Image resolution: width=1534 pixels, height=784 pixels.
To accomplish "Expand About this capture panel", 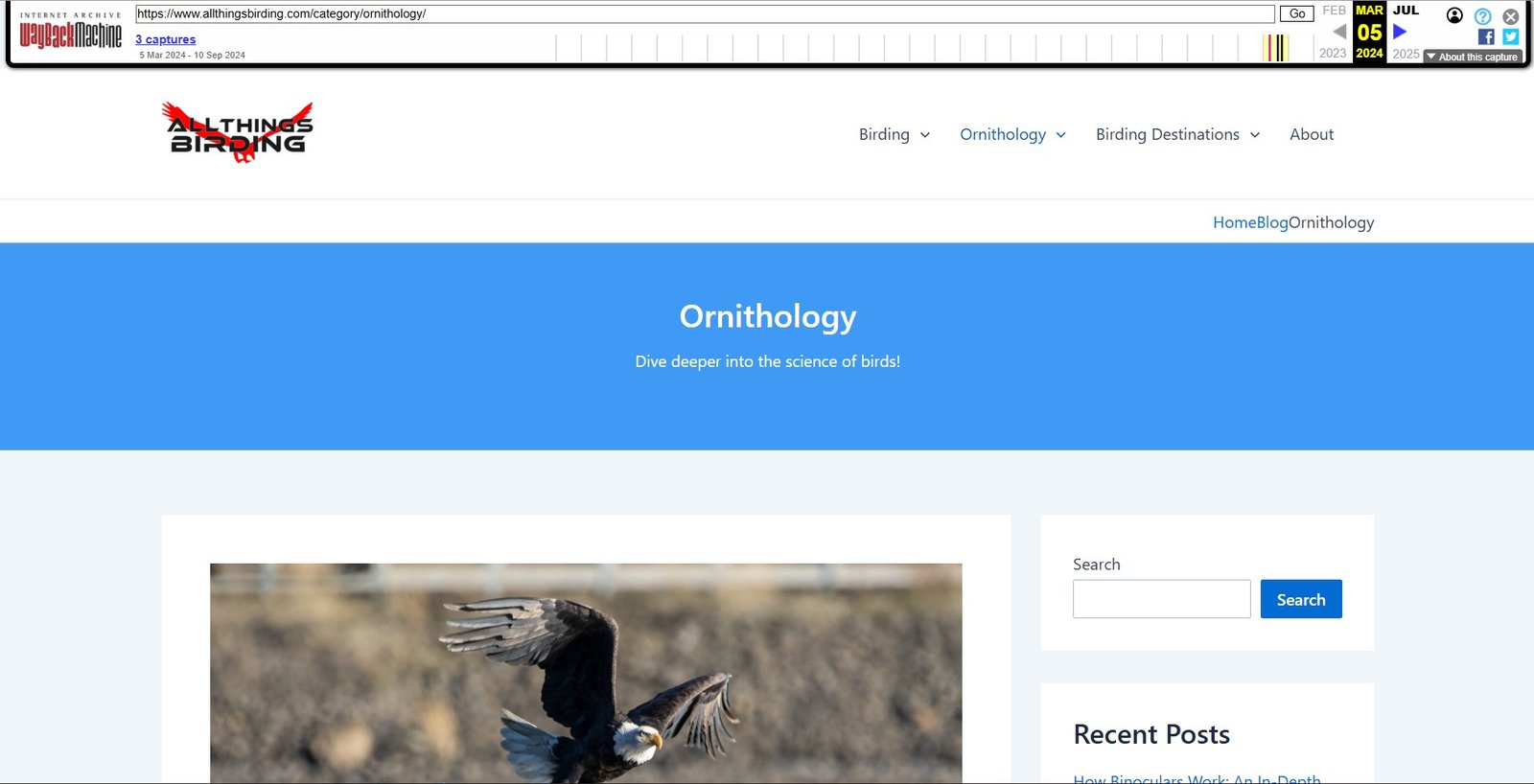I will tap(1473, 57).
